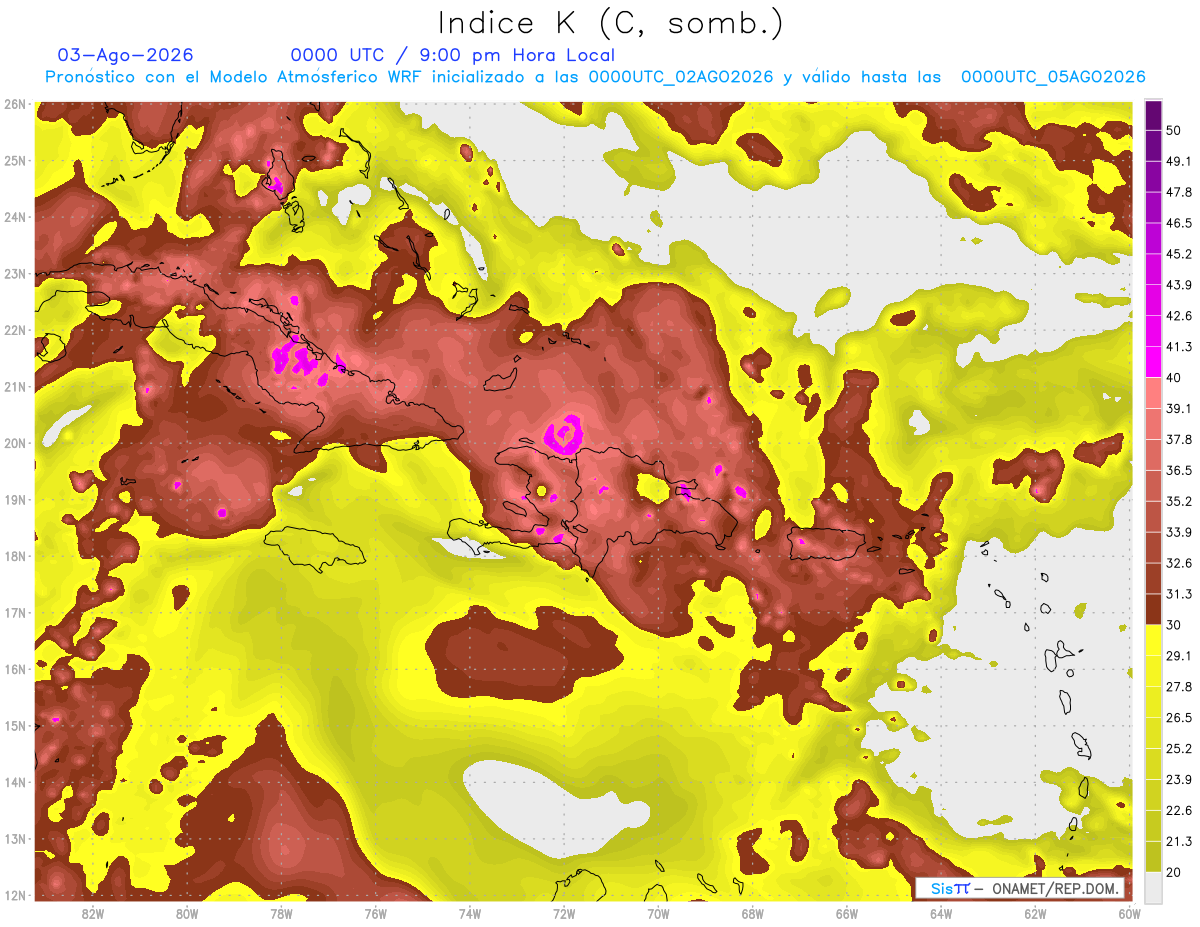Click the "21N" latitude label
This screenshot has height=927, width=1200.
pyautogui.click(x=15, y=387)
